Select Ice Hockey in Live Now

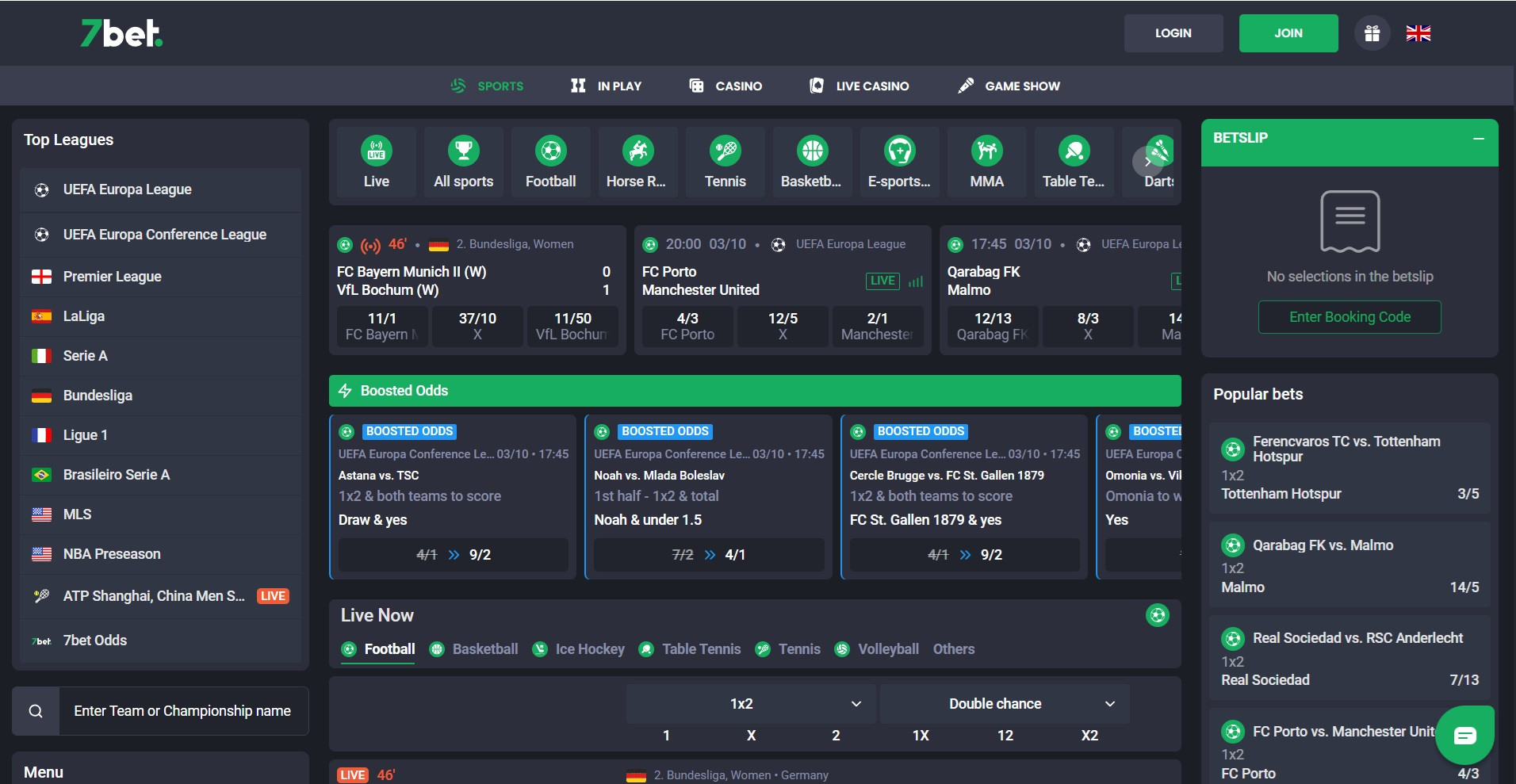coord(590,648)
